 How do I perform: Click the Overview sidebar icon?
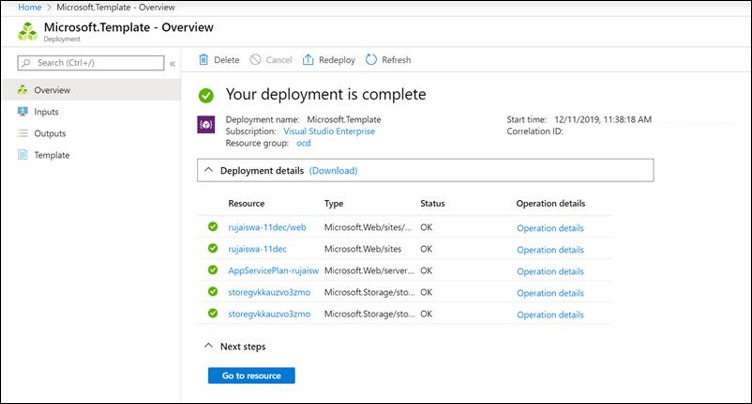pyautogui.click(x=23, y=90)
